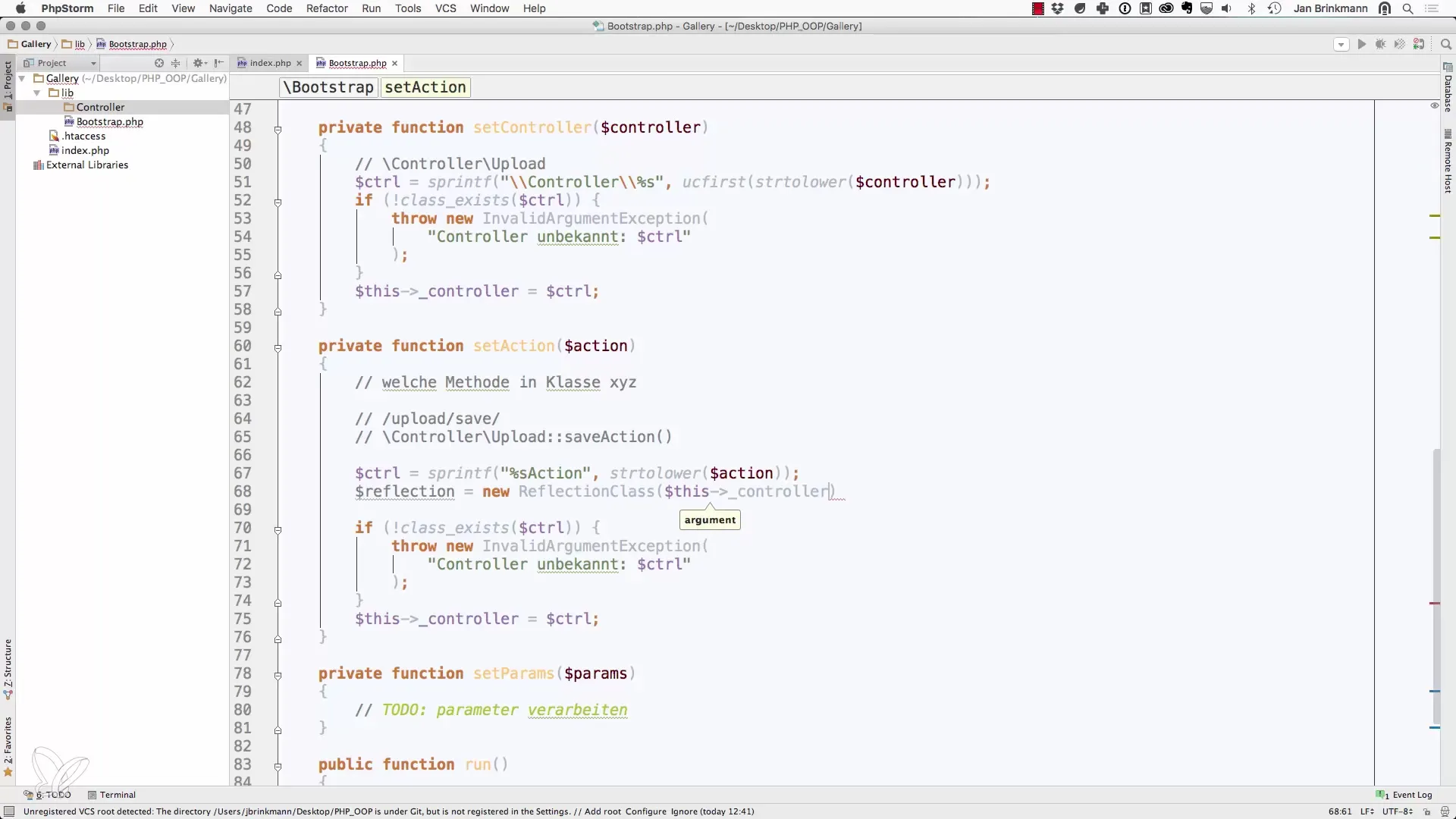The image size is (1456, 819).
Task: Open the Event Log
Action: click(1404, 795)
